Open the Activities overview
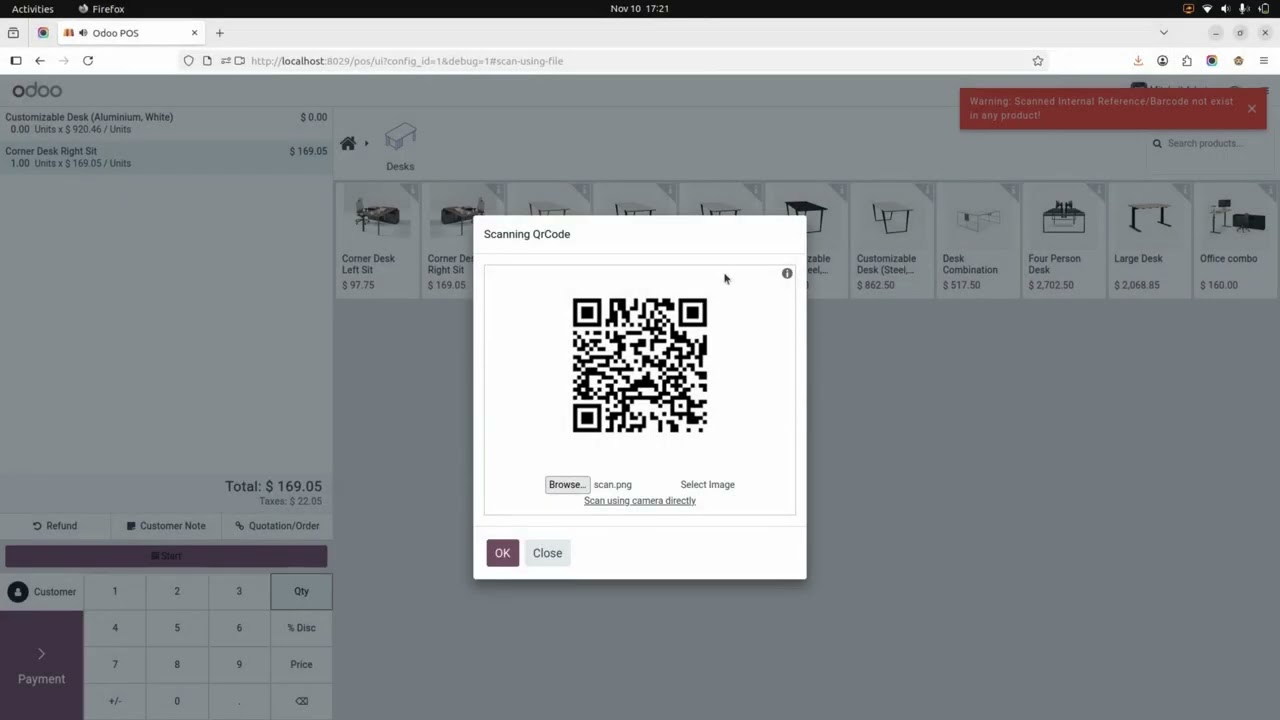 (x=33, y=9)
